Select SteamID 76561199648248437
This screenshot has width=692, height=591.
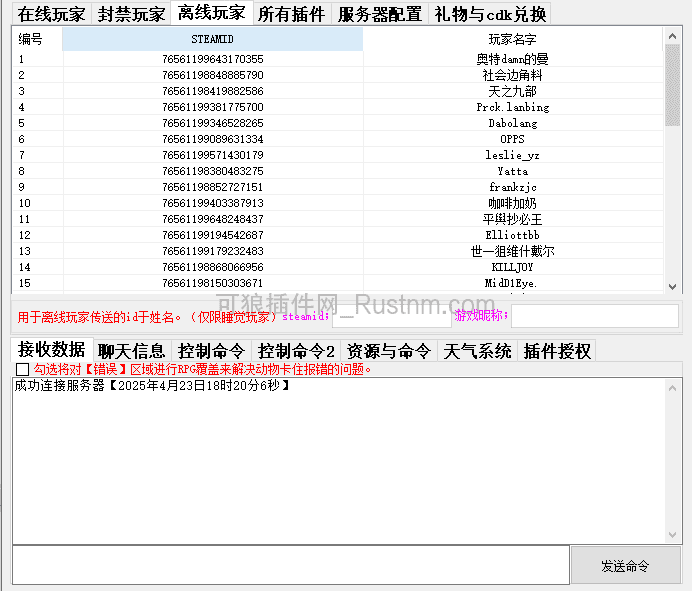coord(213,219)
